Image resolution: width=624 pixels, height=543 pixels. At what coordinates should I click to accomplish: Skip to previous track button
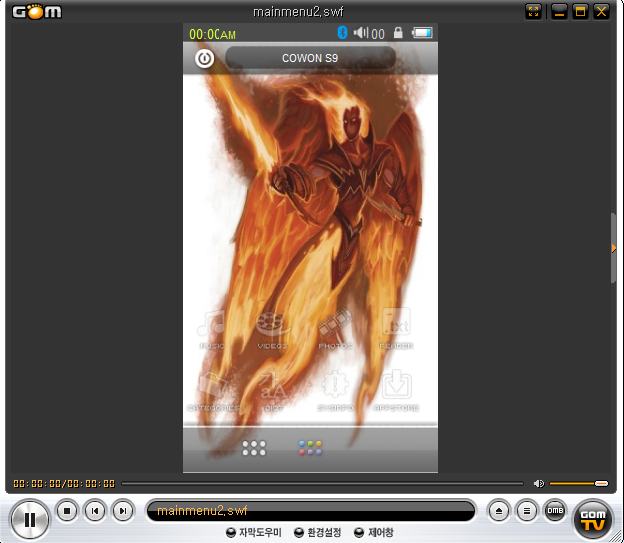(x=95, y=511)
